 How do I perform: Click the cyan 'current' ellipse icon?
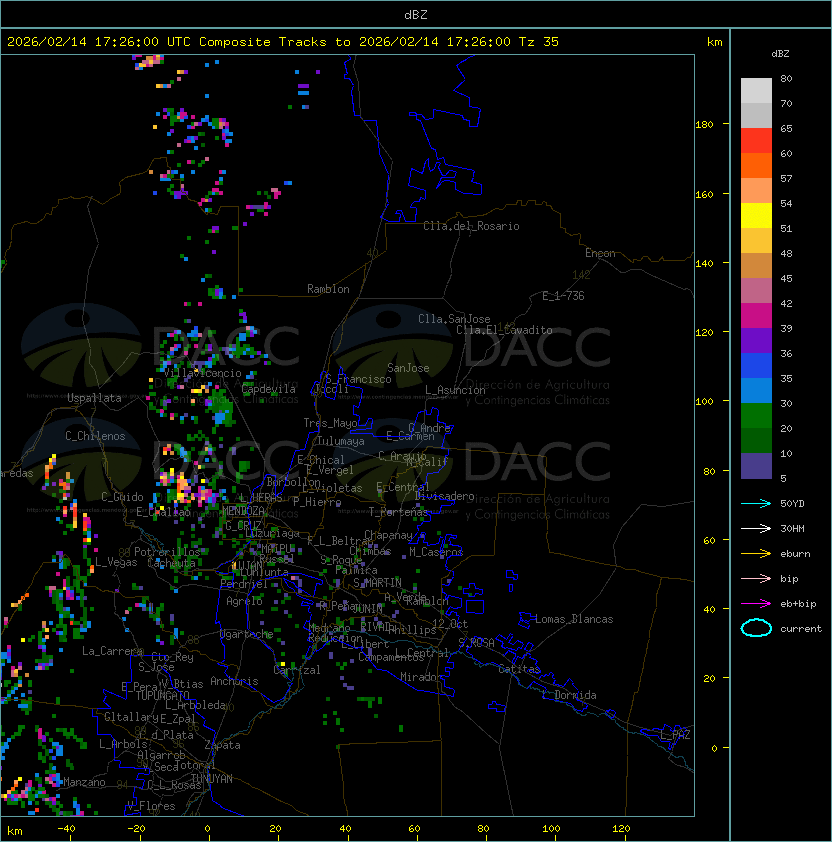[x=756, y=628]
